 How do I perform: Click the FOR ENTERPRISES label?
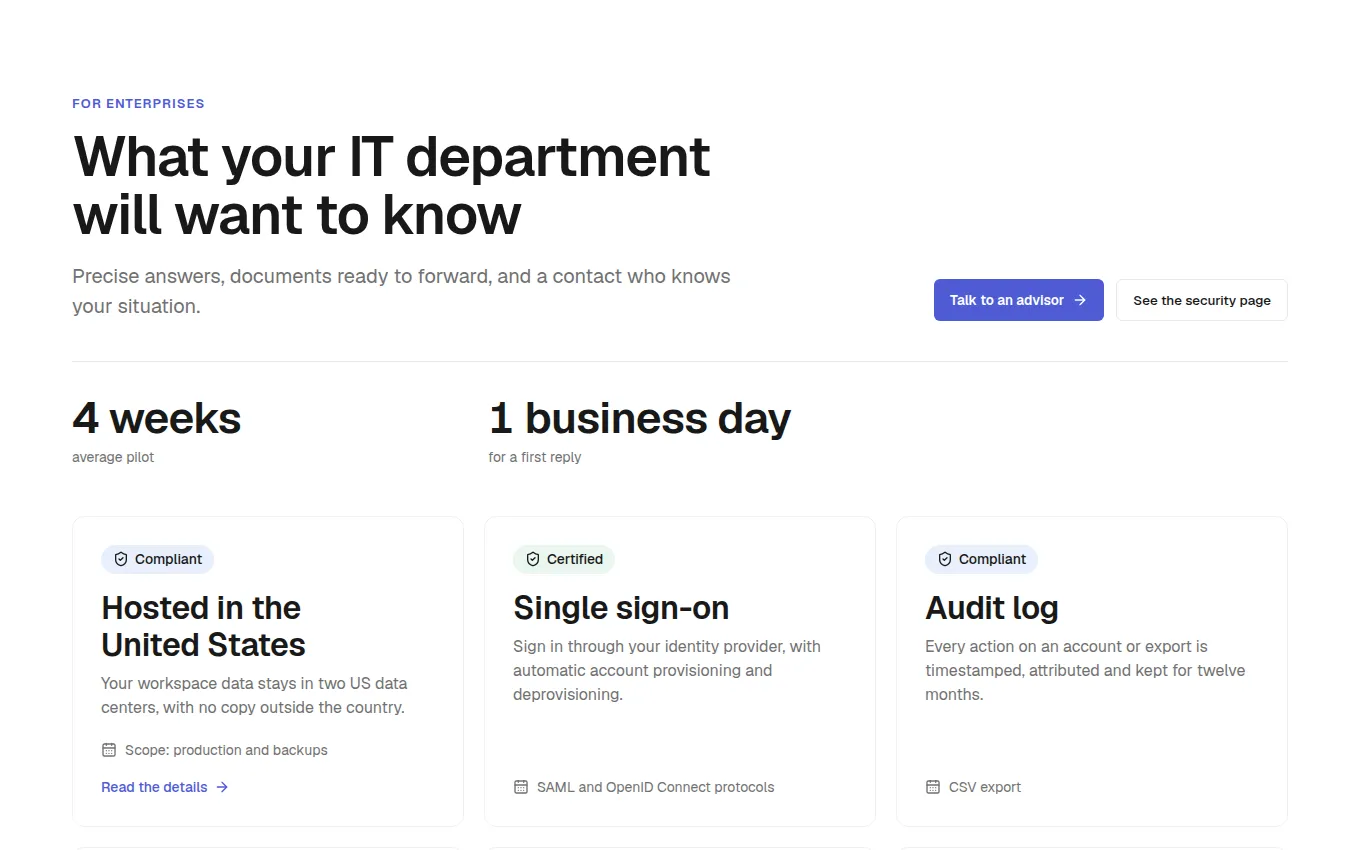point(138,103)
